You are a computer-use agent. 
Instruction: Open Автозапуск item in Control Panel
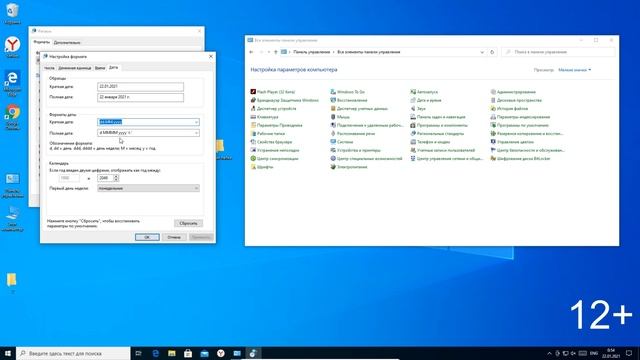pos(424,92)
